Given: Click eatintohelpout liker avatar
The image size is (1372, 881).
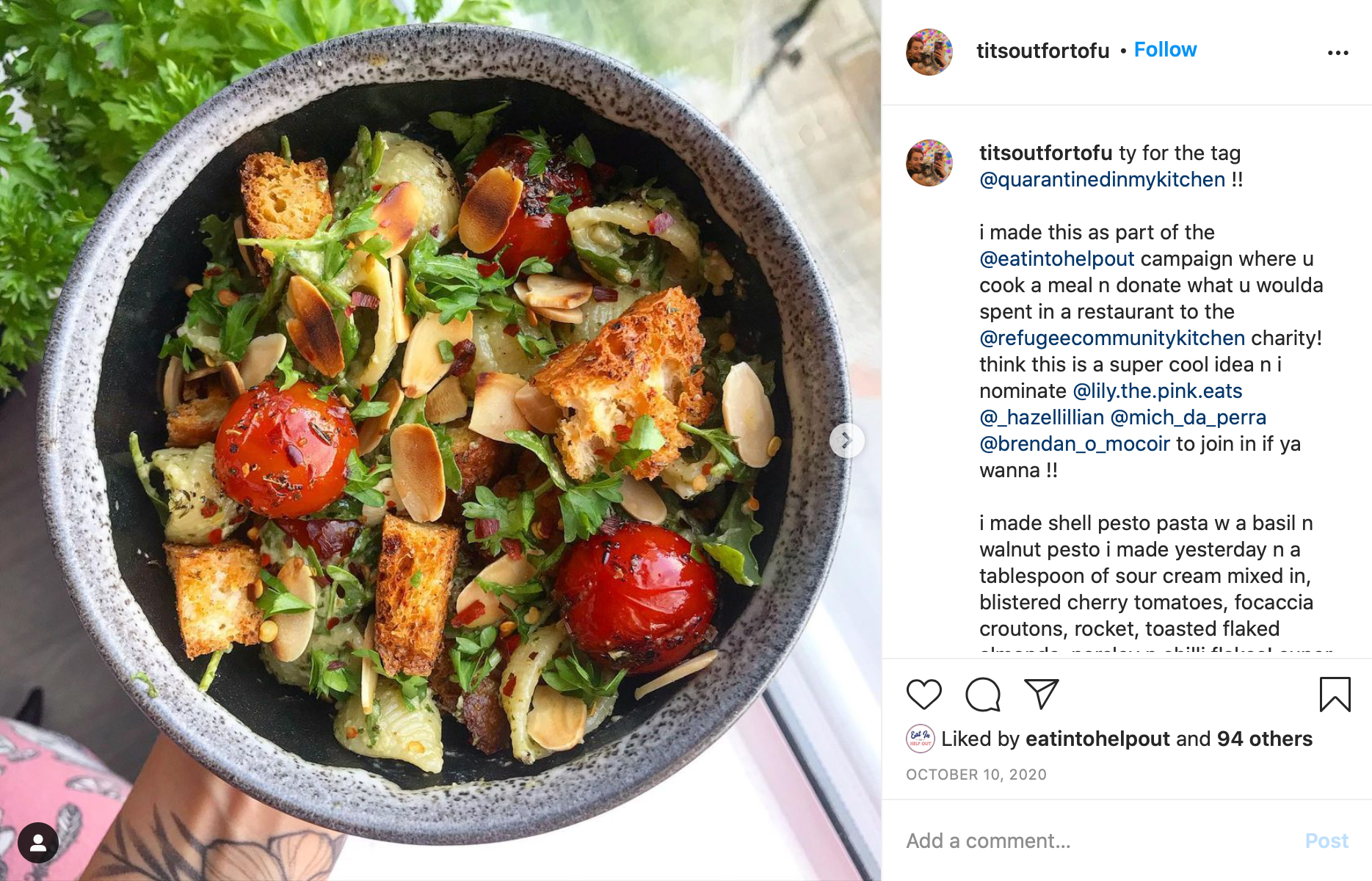Looking at the screenshot, I should pos(921,739).
